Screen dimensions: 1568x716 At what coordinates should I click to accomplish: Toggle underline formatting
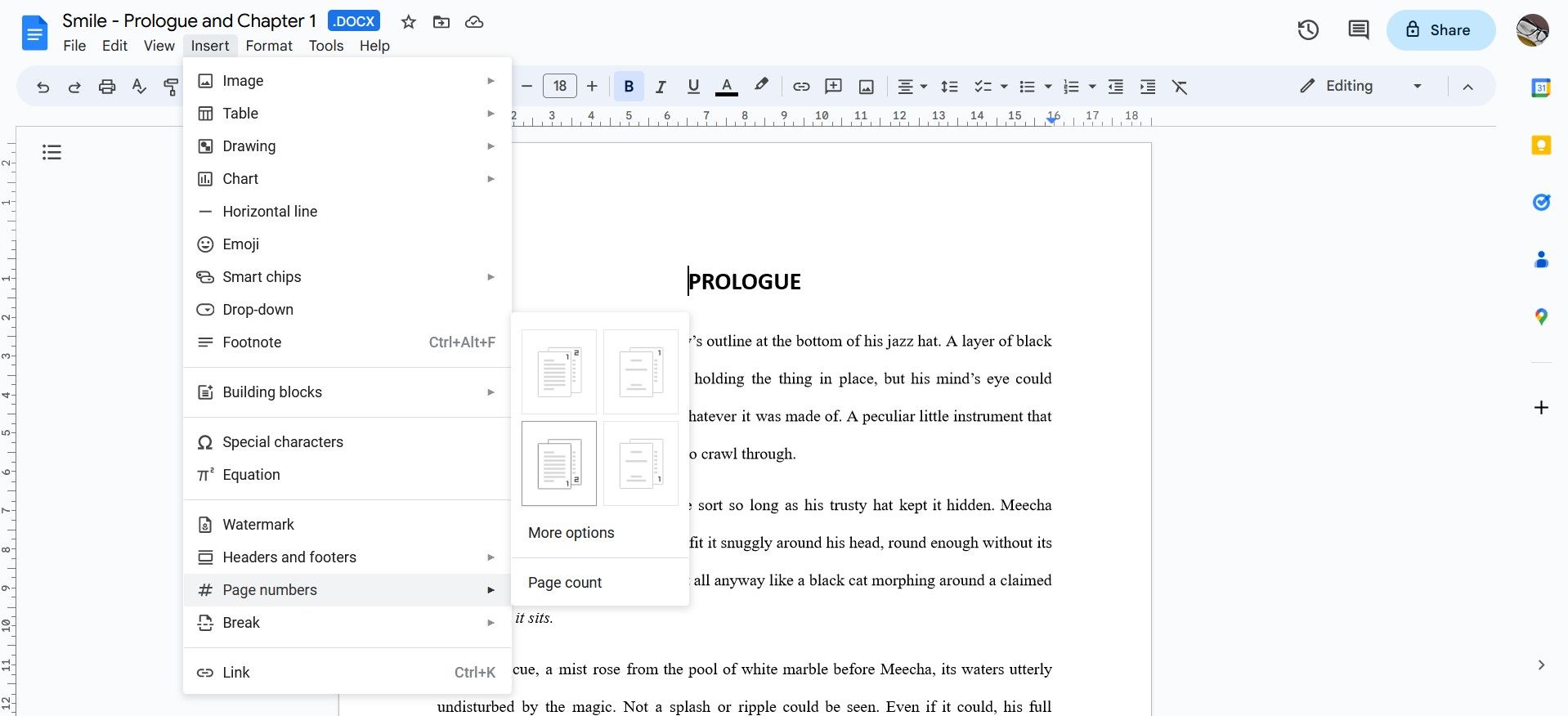[x=693, y=87]
